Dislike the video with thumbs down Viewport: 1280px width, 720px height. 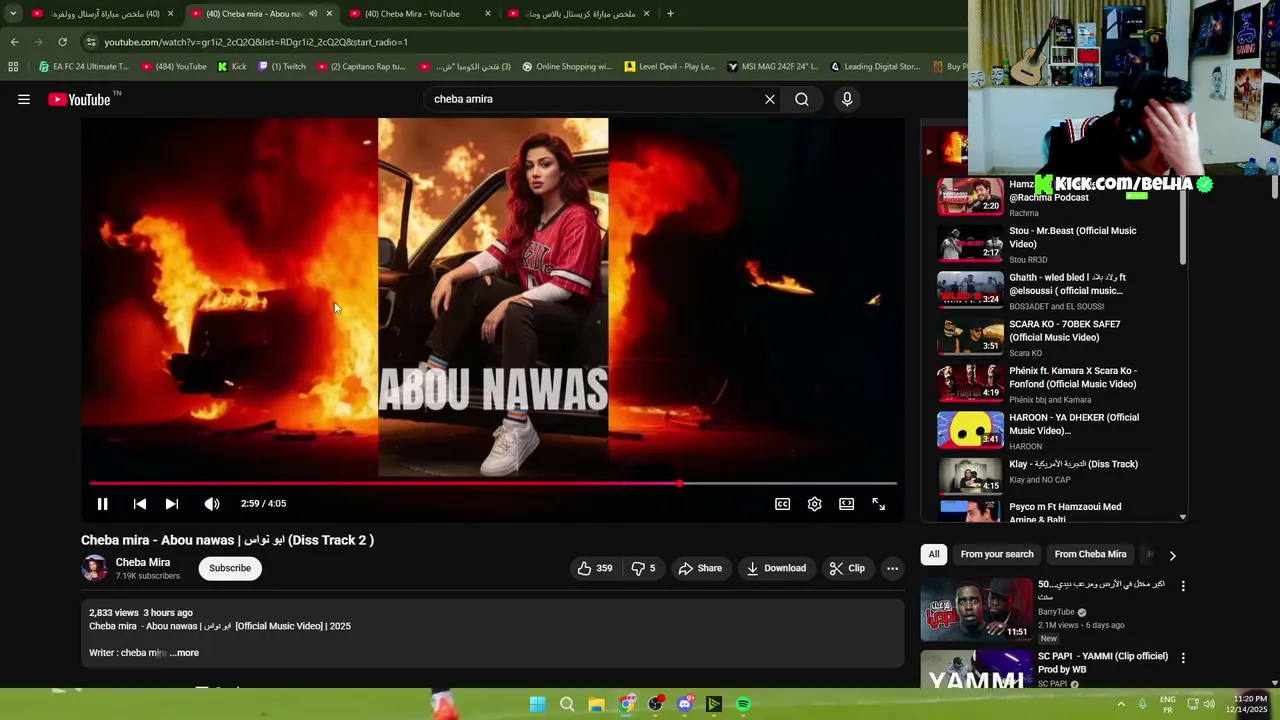pos(643,568)
